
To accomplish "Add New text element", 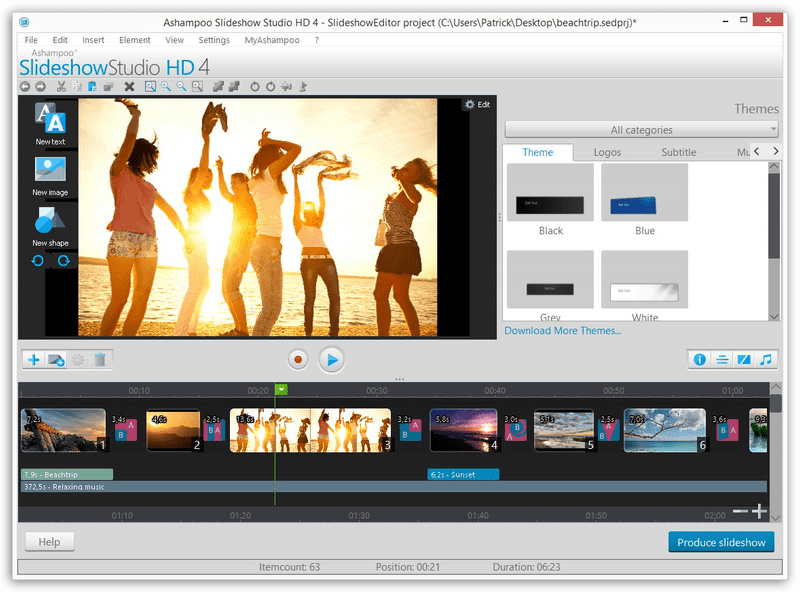I will tap(50, 124).
